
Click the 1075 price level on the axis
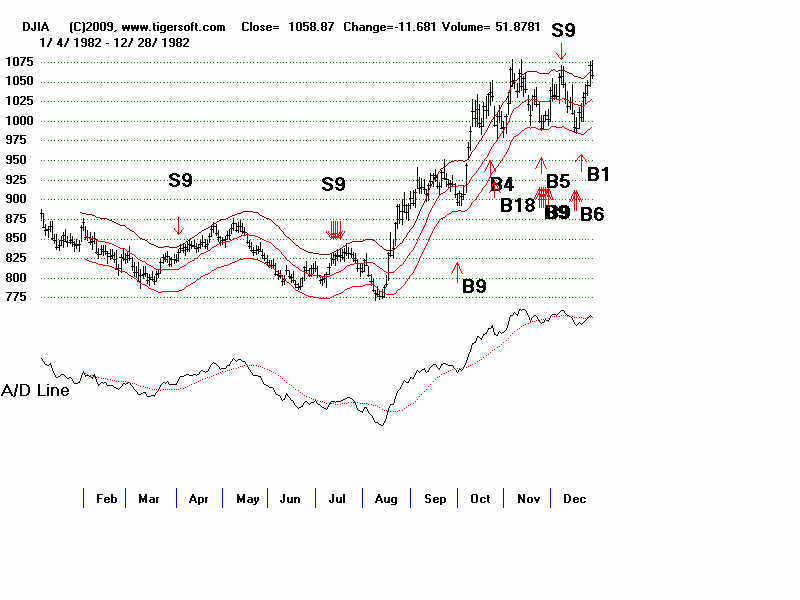pos(19,62)
